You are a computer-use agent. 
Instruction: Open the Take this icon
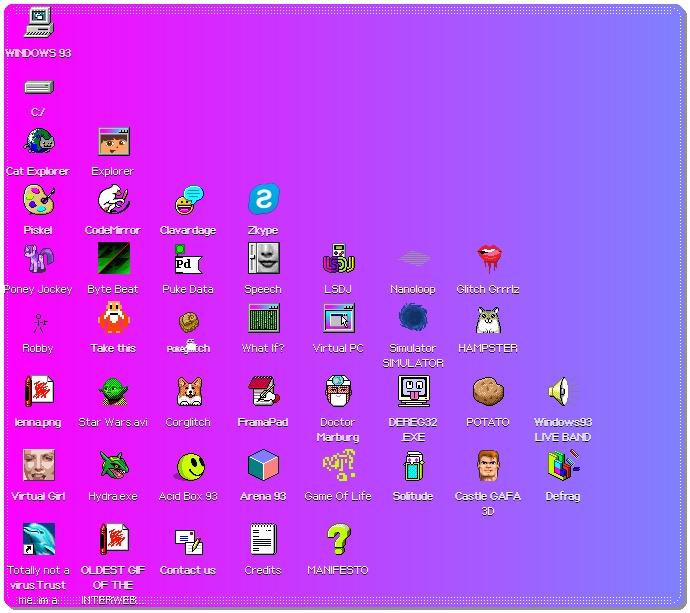click(114, 317)
